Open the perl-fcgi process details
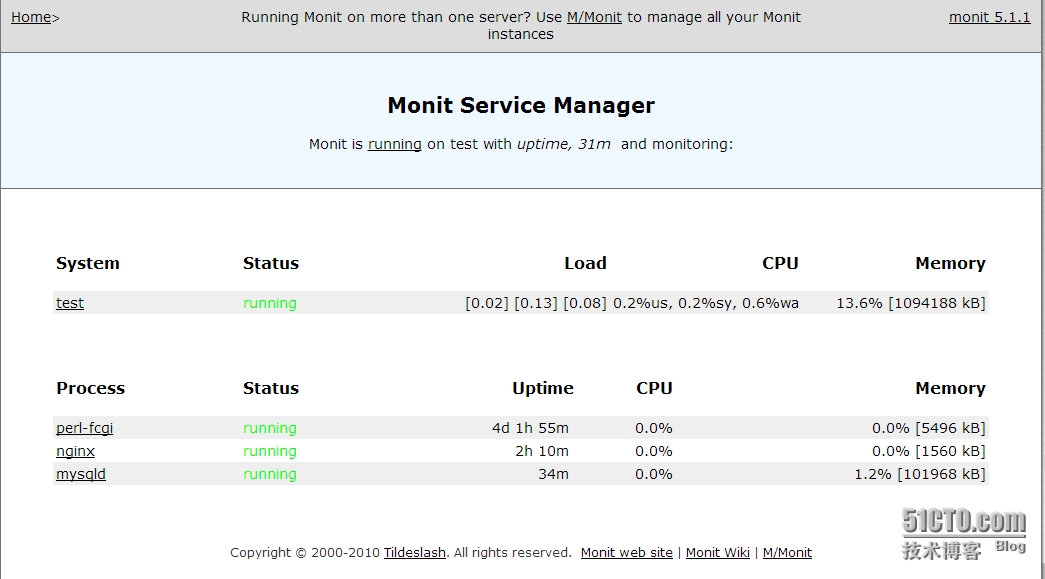 [x=85, y=428]
